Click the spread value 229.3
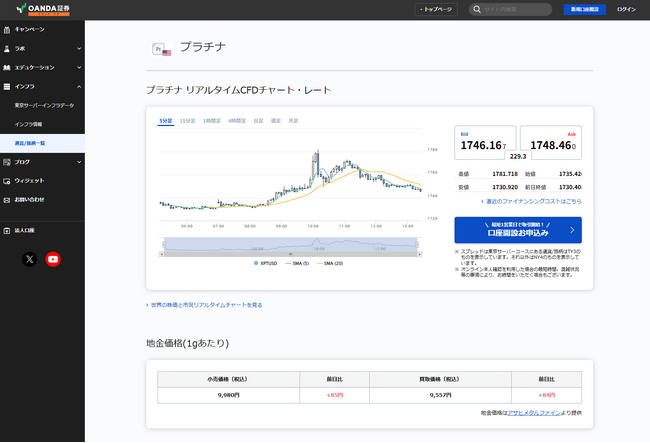Image resolution: width=650 pixels, height=443 pixels. click(x=518, y=156)
